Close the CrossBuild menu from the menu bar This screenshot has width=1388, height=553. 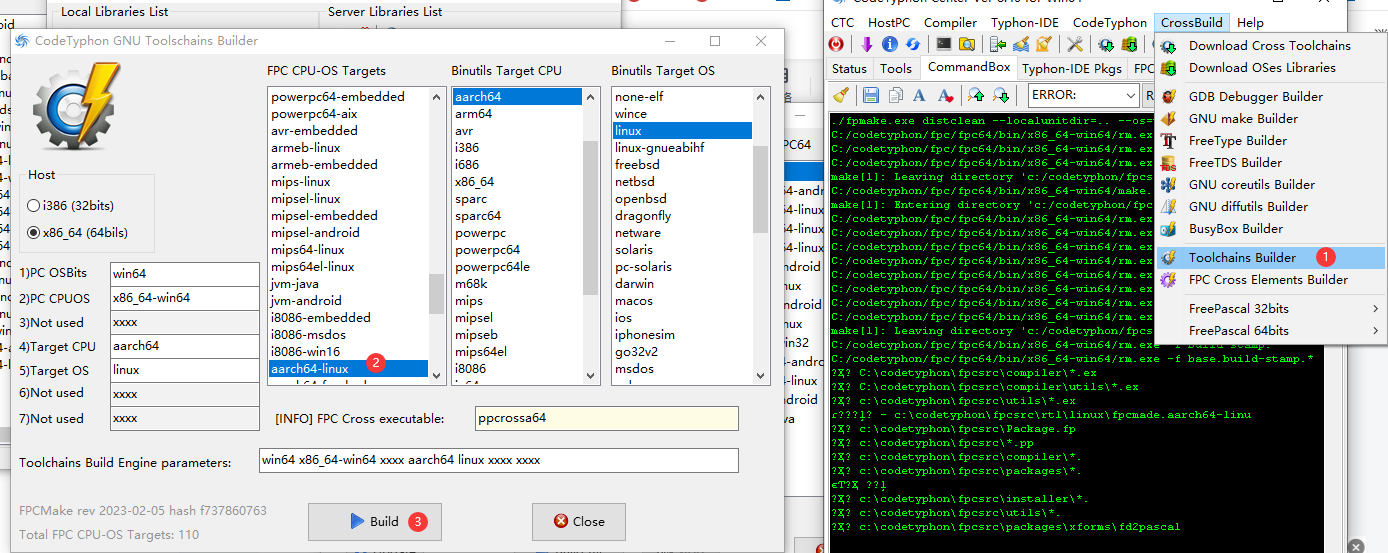point(1191,22)
